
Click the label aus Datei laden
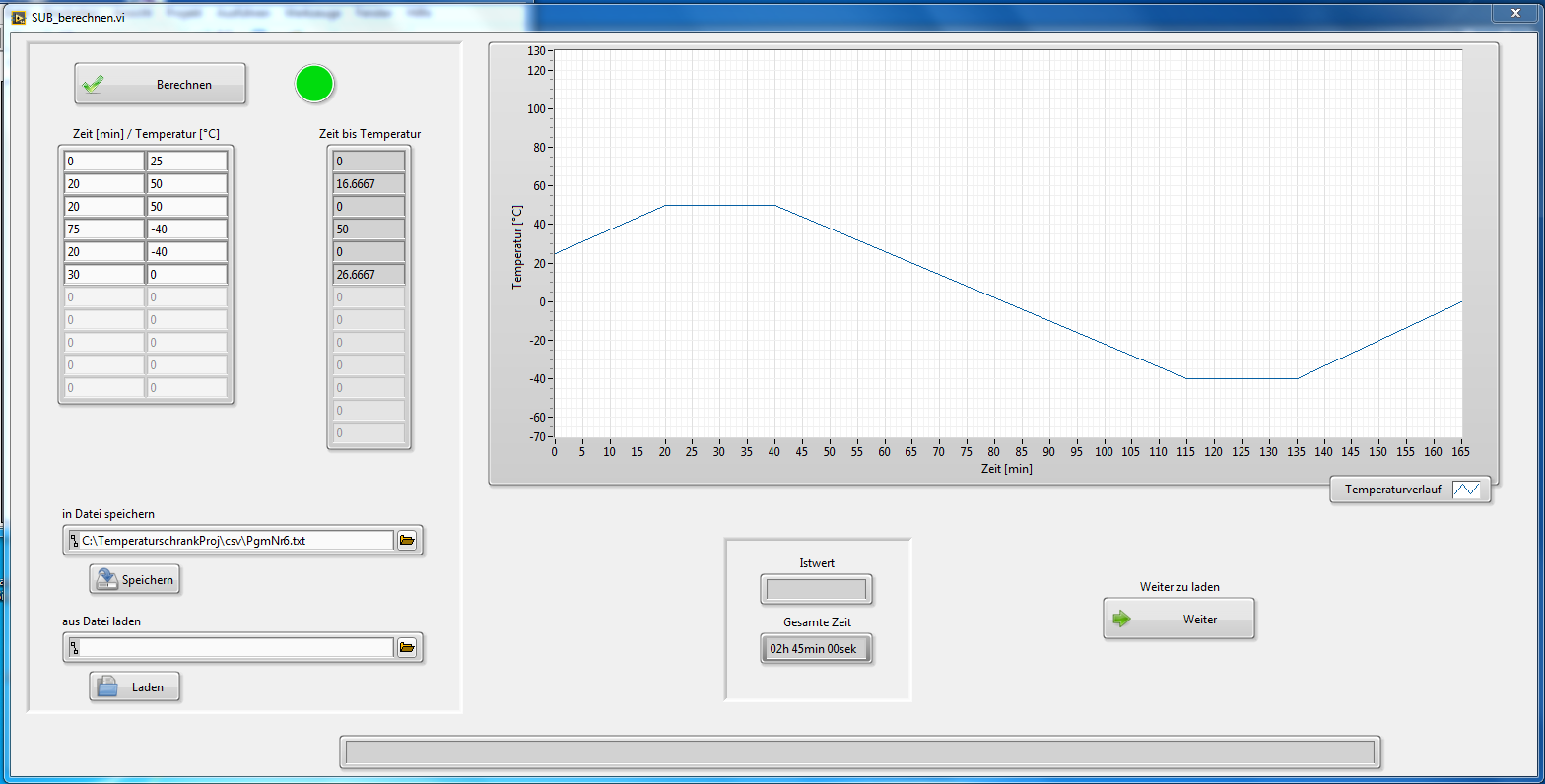[x=101, y=621]
